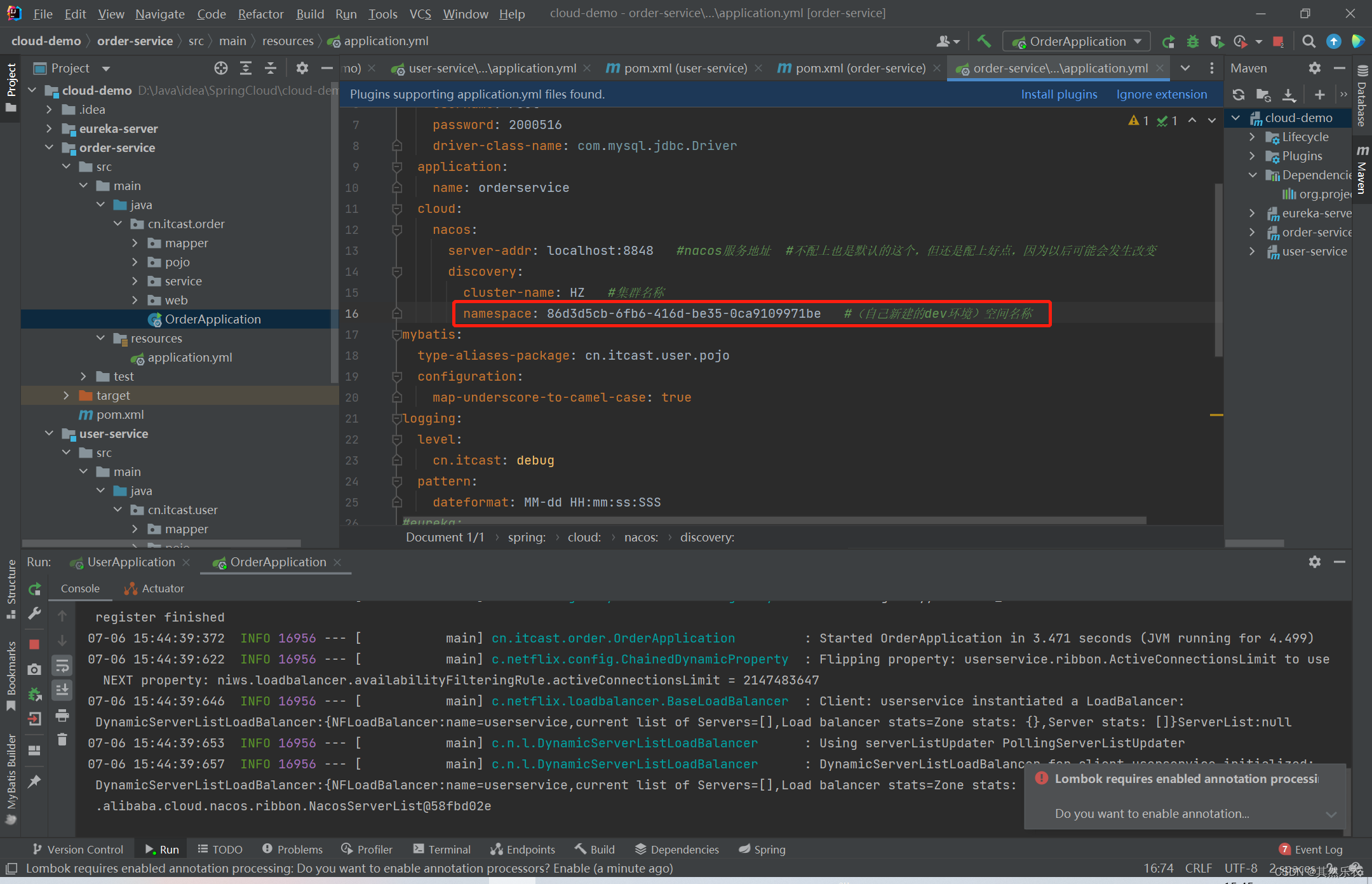Image resolution: width=1372 pixels, height=884 pixels.
Task: Collapse the order-service module
Action: (50, 147)
